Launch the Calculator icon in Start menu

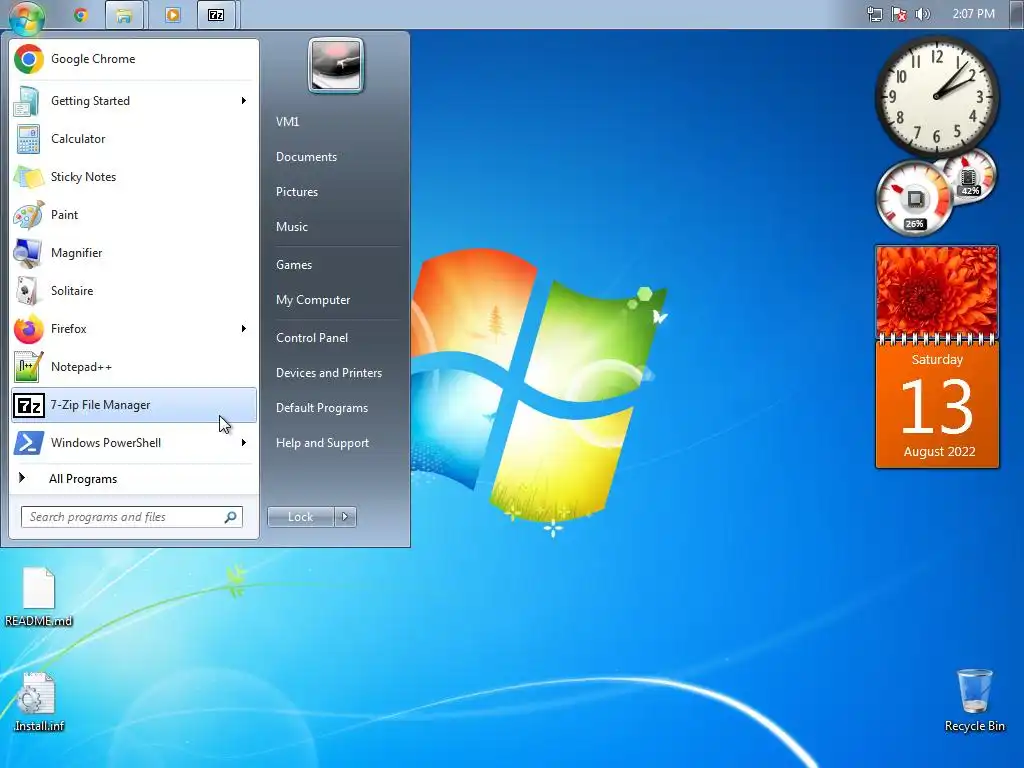(28, 138)
